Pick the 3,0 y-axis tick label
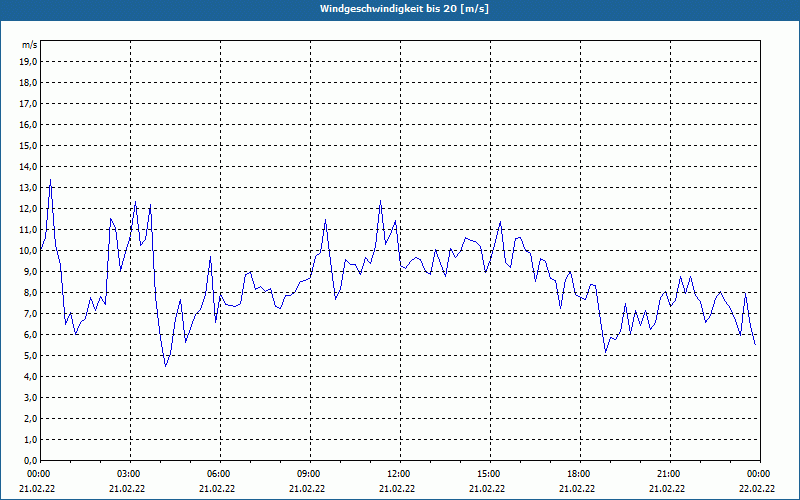Viewport: 800px width, 500px height. (31, 397)
